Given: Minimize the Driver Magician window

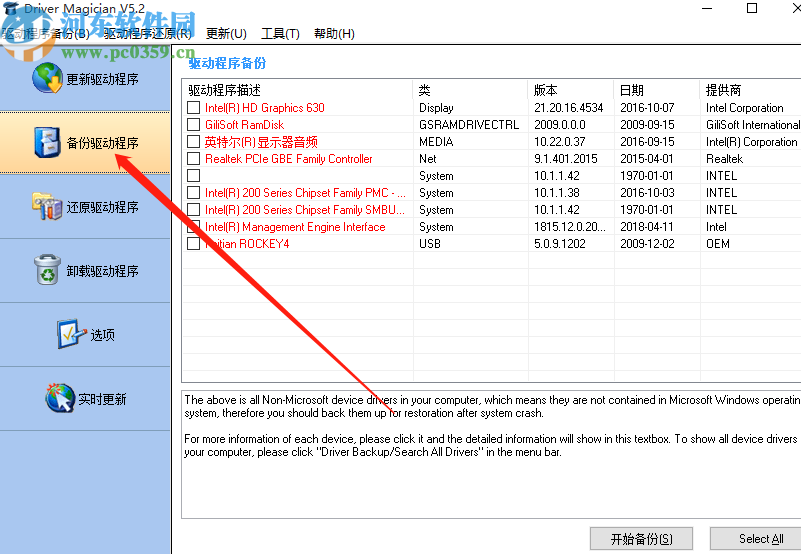Looking at the screenshot, I should tap(707, 8).
